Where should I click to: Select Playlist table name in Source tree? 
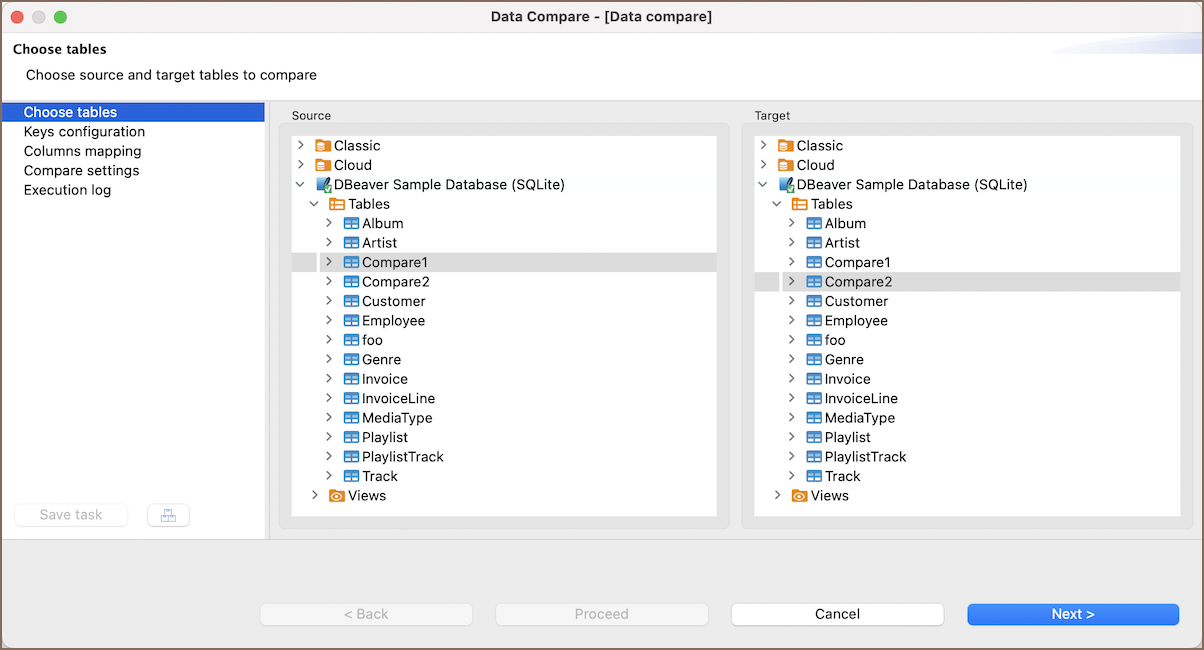coord(385,437)
